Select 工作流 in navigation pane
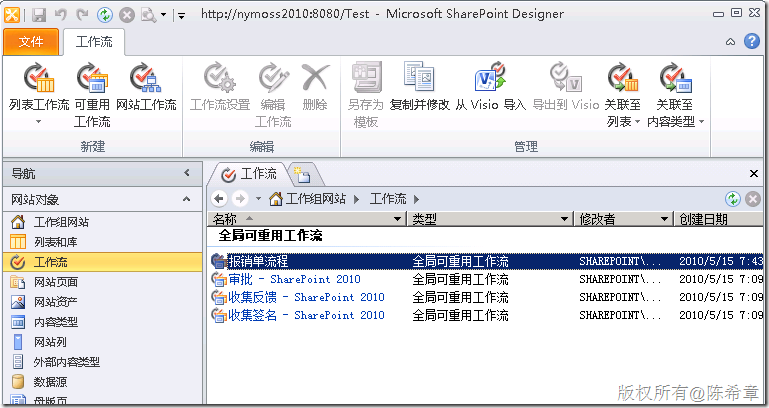769x408 pixels. pyautogui.click(x=103, y=262)
